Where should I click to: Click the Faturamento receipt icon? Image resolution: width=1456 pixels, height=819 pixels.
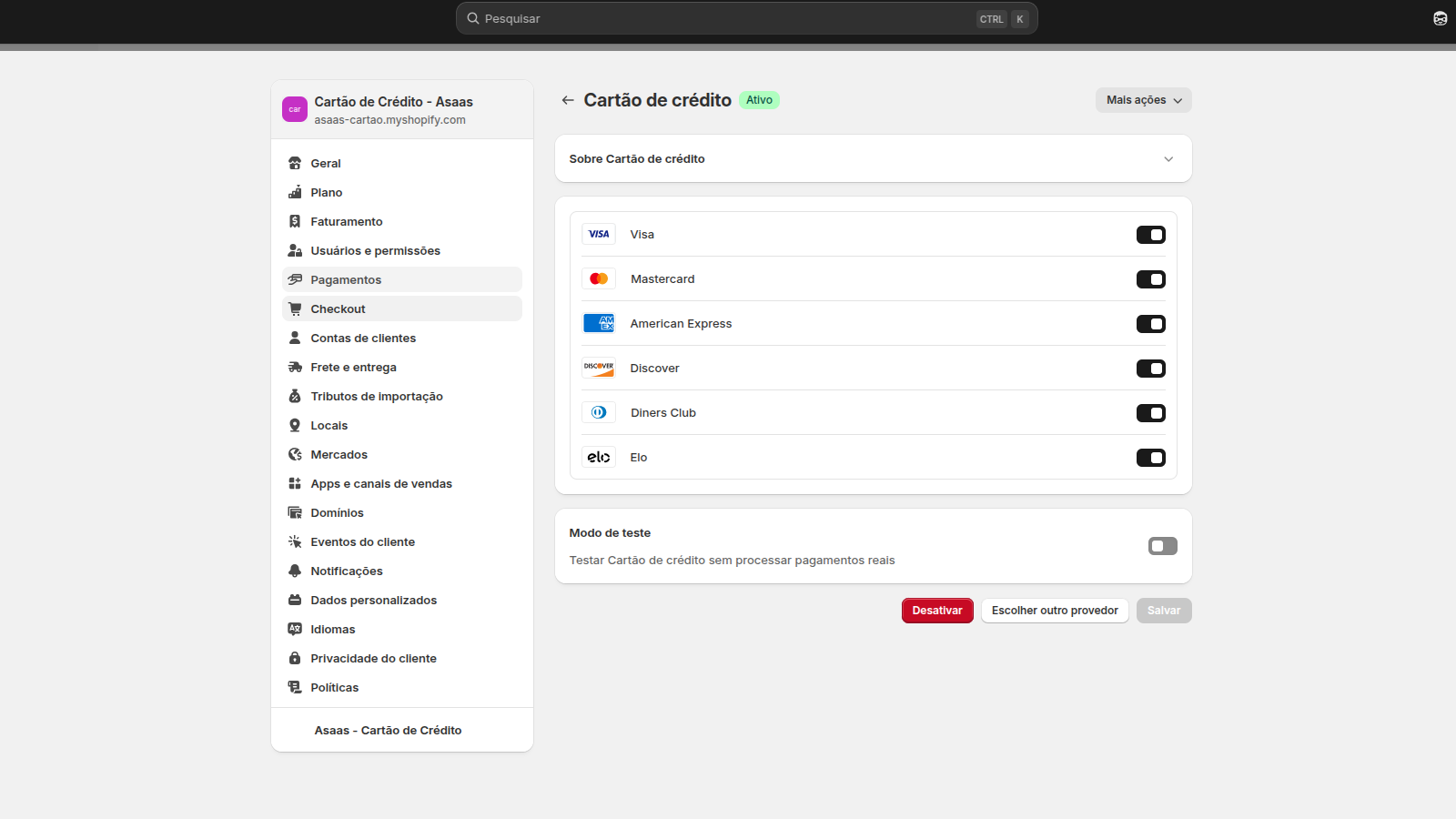pos(295,221)
